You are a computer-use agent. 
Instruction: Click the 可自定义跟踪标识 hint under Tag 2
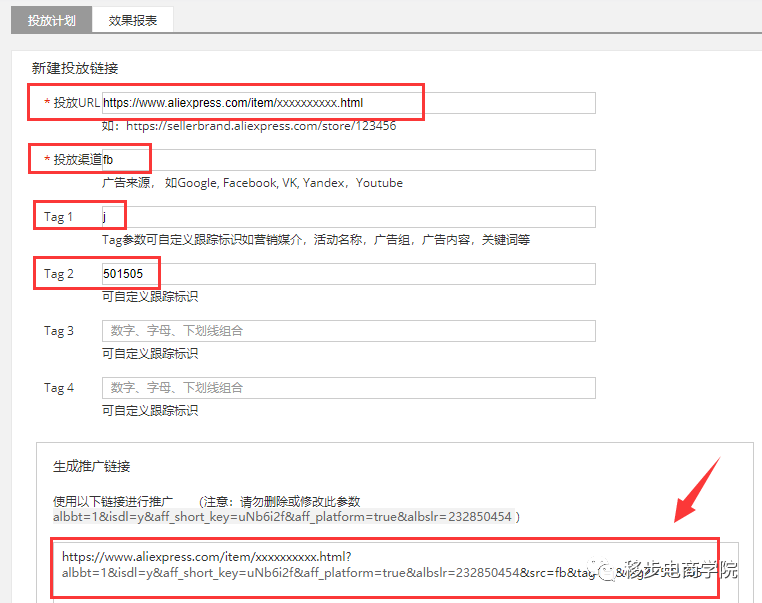coord(150,296)
